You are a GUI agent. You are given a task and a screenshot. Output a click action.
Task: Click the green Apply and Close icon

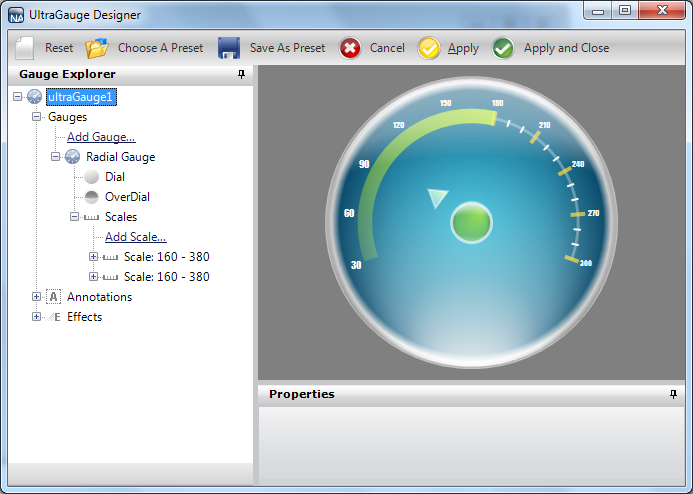tap(503, 48)
